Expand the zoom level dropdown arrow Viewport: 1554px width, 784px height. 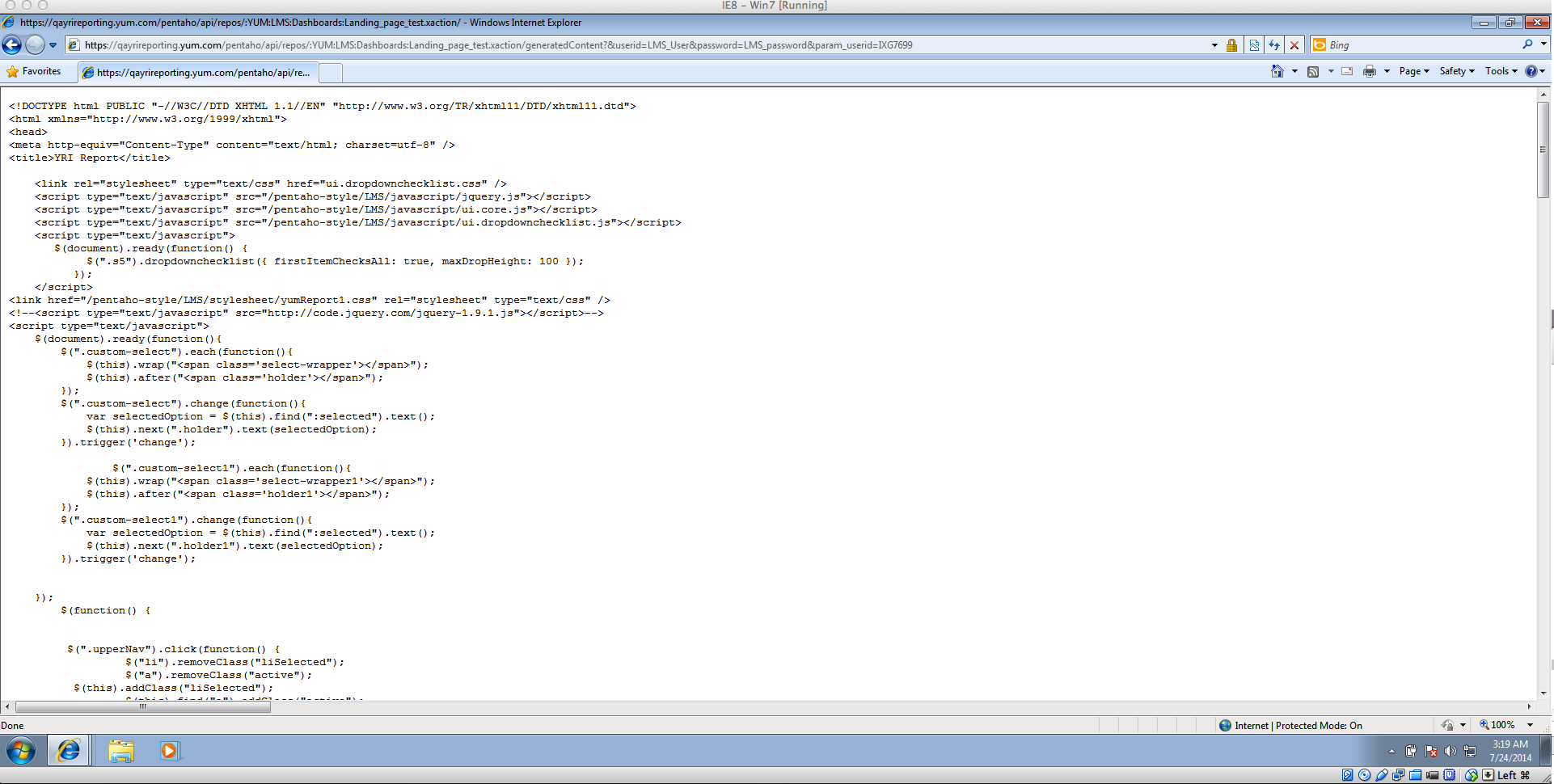point(1530,725)
